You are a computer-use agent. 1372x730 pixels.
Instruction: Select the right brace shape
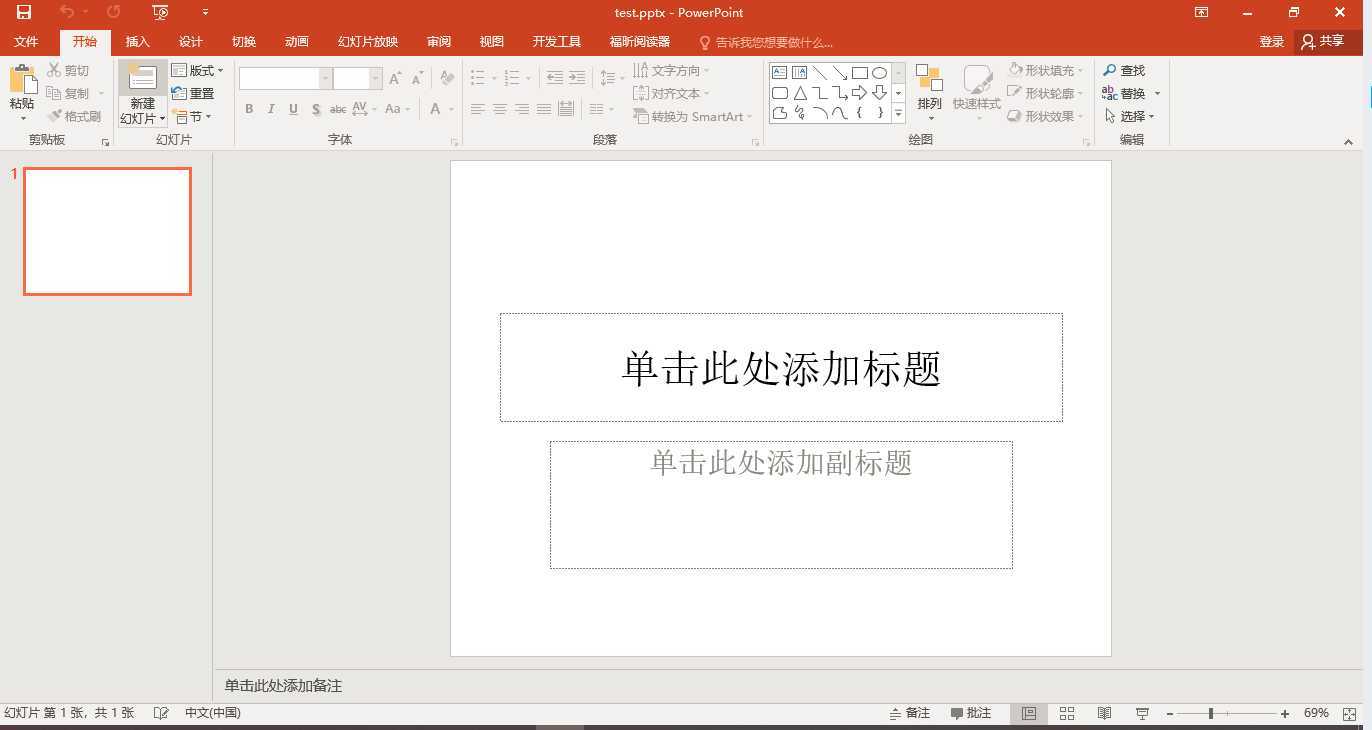tap(879, 113)
